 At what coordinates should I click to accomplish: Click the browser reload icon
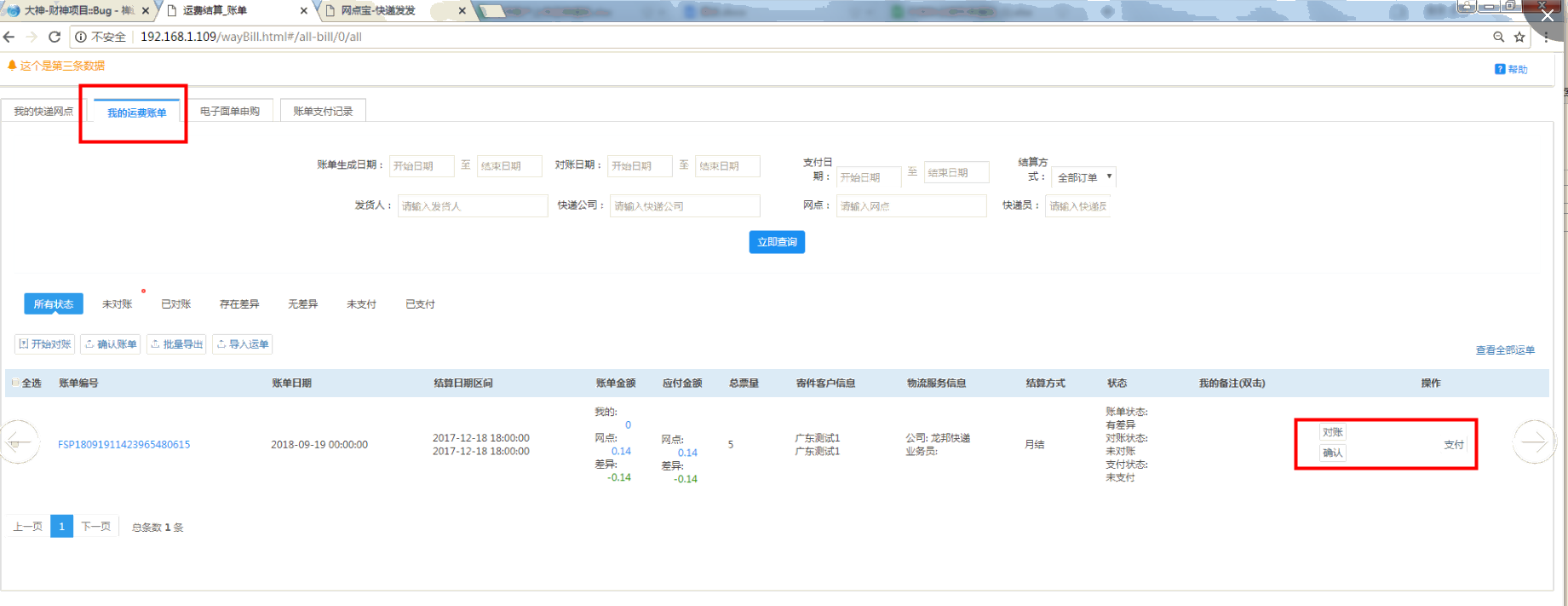(x=55, y=37)
